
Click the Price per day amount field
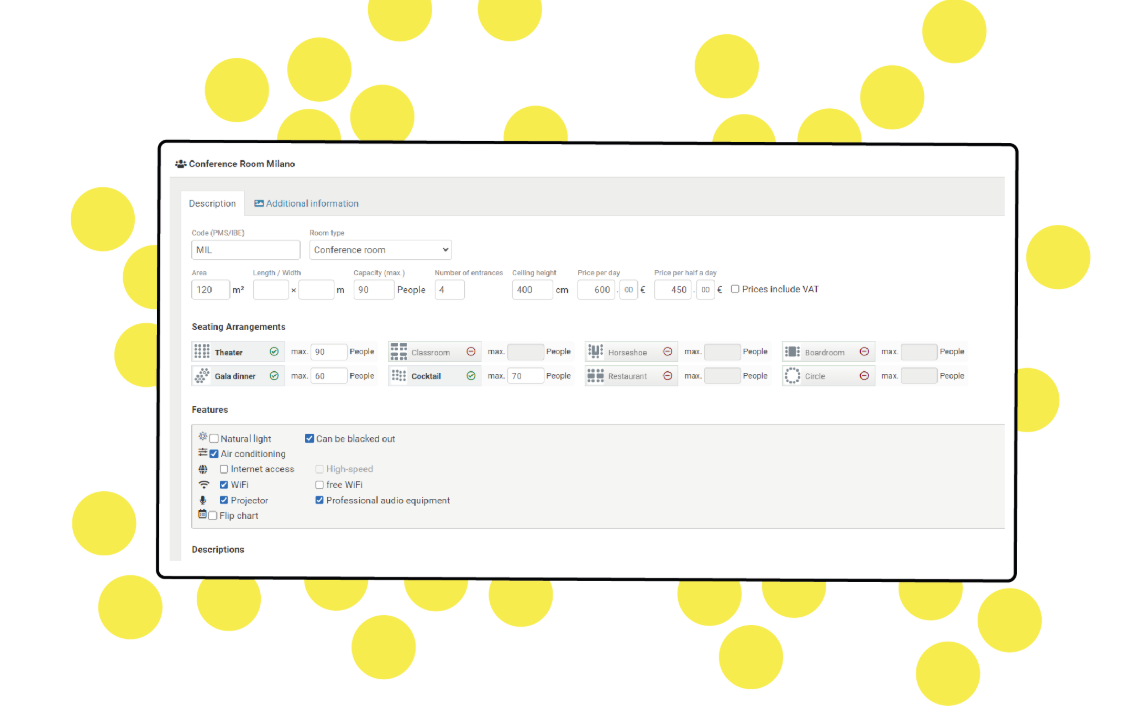point(596,290)
